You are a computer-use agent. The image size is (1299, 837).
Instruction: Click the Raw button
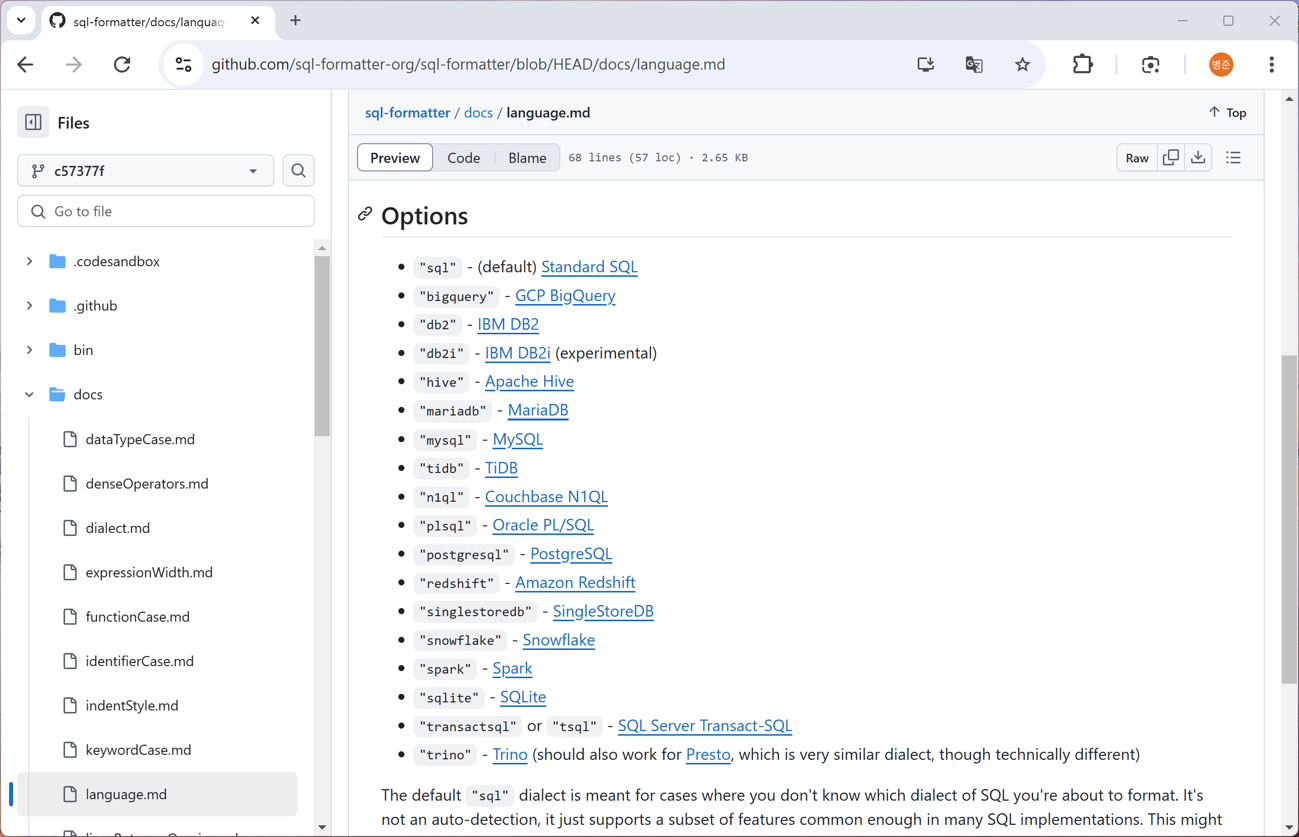(x=1137, y=158)
